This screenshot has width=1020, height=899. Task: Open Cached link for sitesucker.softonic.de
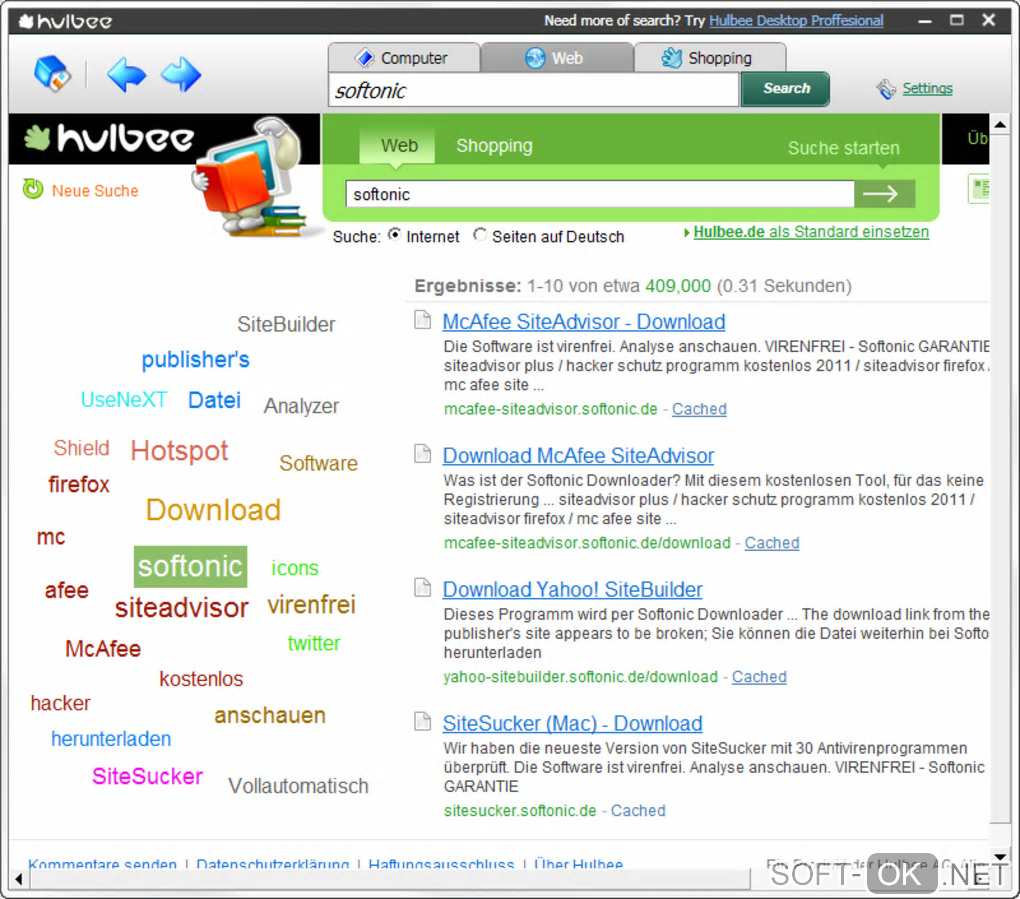tap(638, 811)
